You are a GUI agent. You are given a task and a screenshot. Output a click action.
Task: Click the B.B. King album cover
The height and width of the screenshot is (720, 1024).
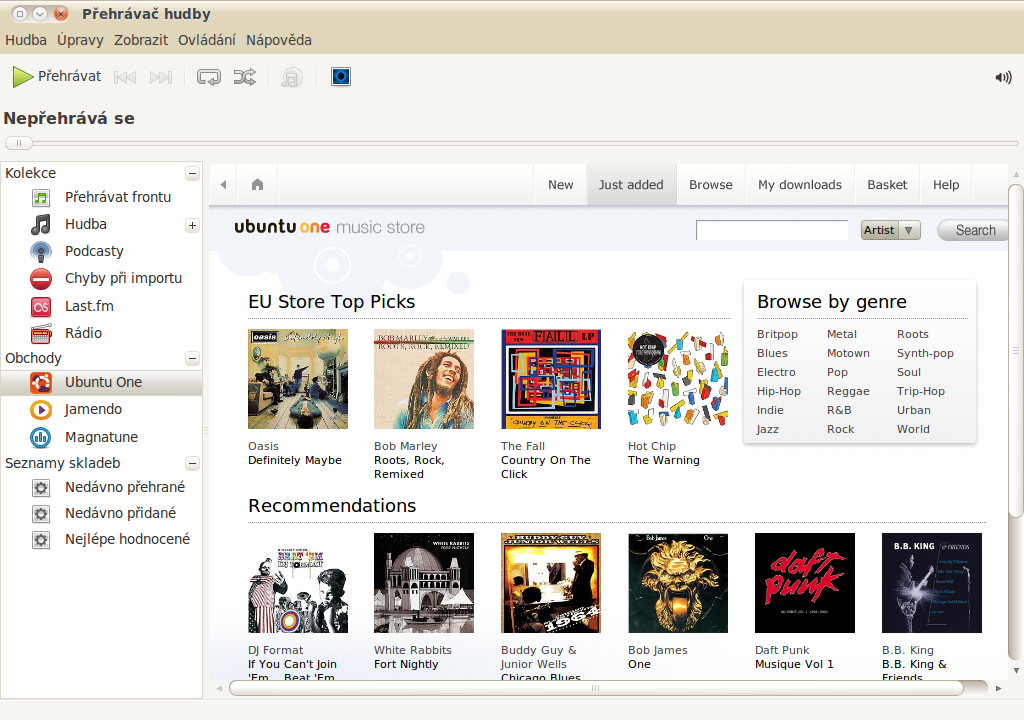[x=932, y=583]
